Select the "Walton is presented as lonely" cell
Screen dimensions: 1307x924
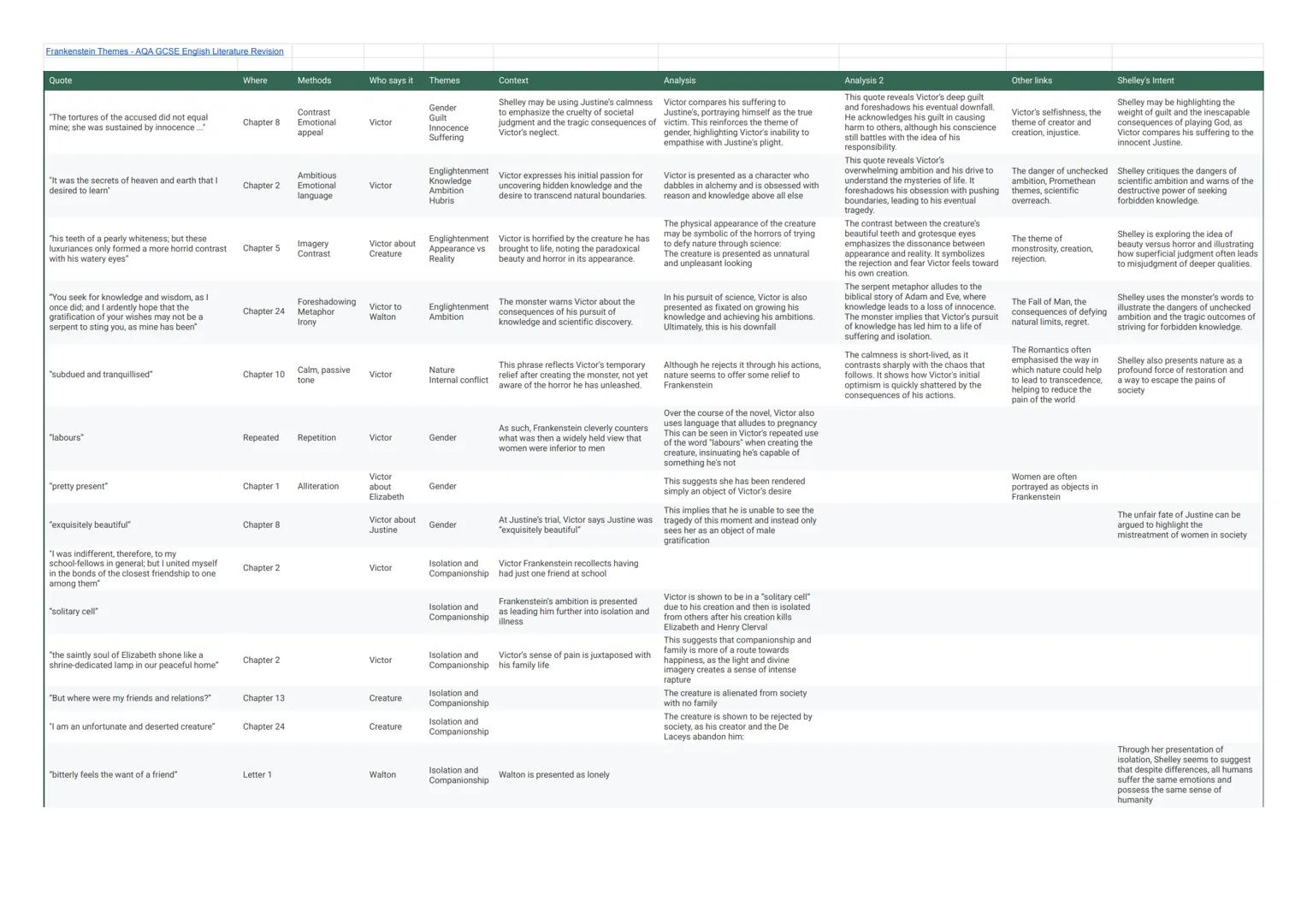[x=554, y=775]
